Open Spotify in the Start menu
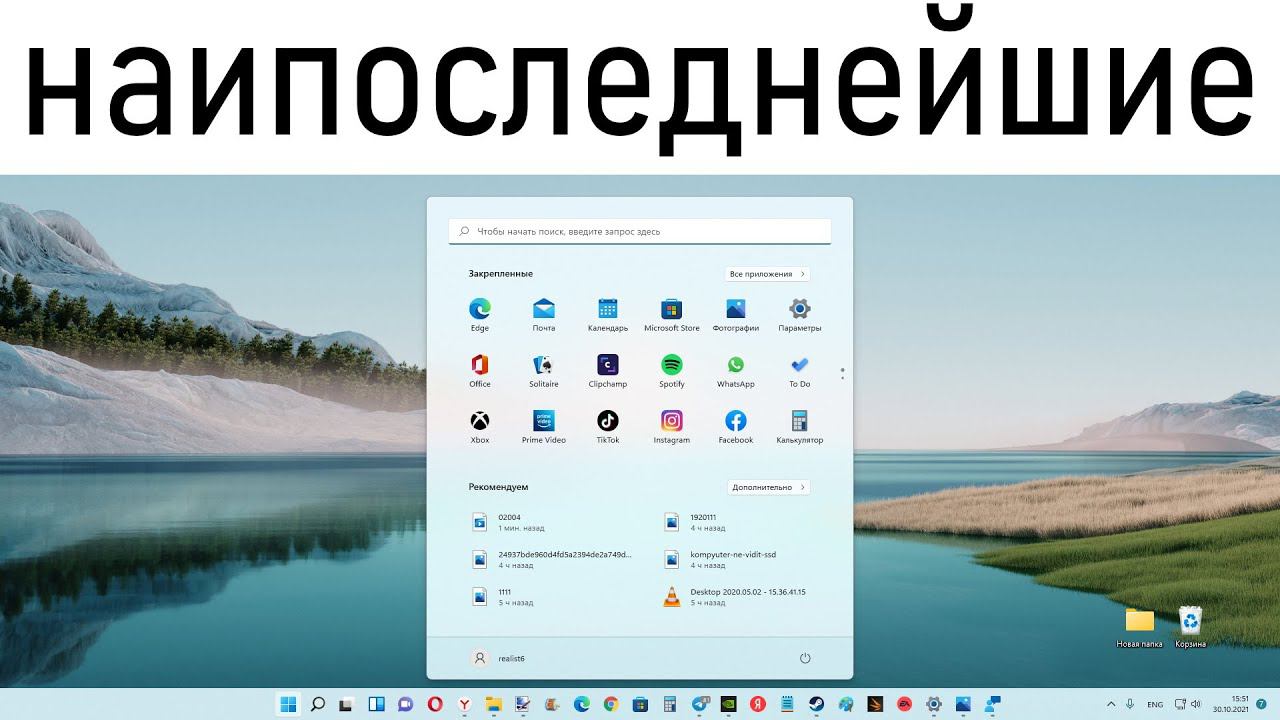Screen dimensions: 1280x720 point(672,370)
